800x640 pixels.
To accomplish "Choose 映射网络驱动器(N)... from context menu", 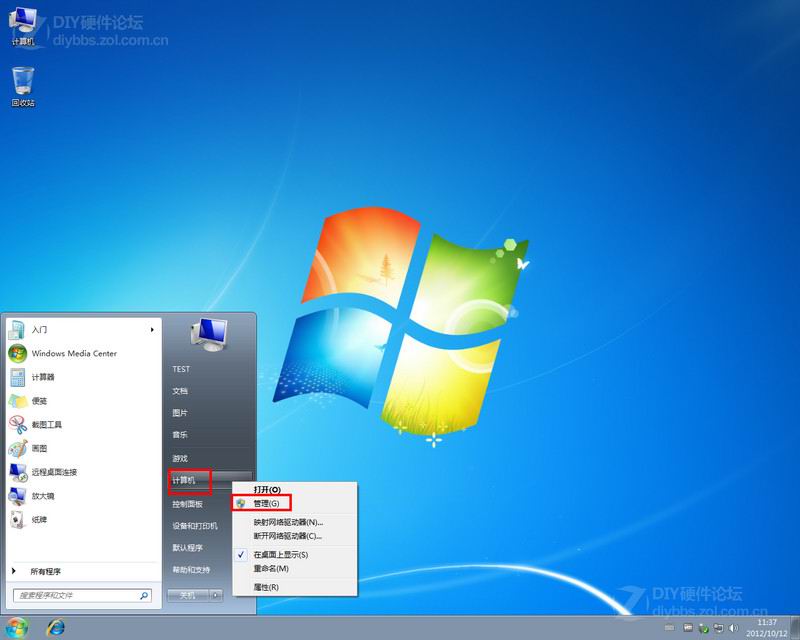I will pos(294,522).
